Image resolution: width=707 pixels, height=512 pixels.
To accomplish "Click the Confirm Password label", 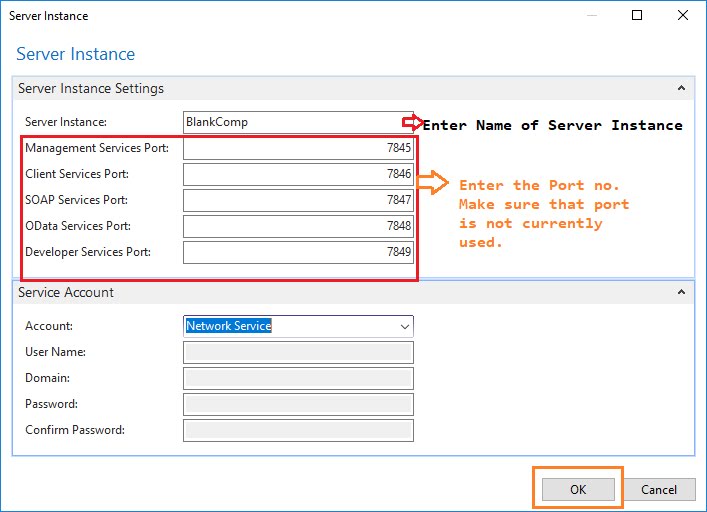I will pyautogui.click(x=75, y=430).
